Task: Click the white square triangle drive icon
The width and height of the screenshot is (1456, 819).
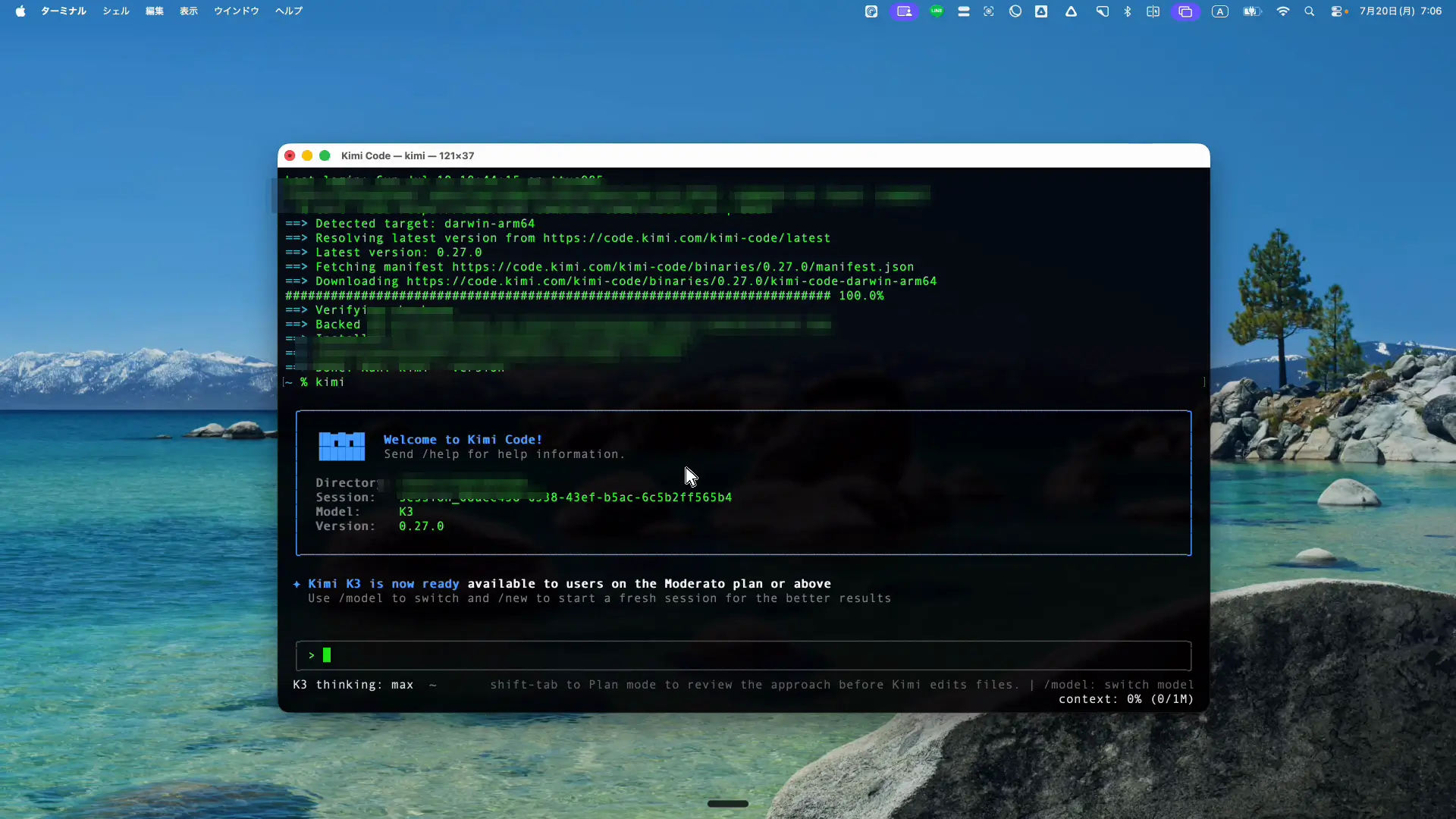Action: point(1041,11)
